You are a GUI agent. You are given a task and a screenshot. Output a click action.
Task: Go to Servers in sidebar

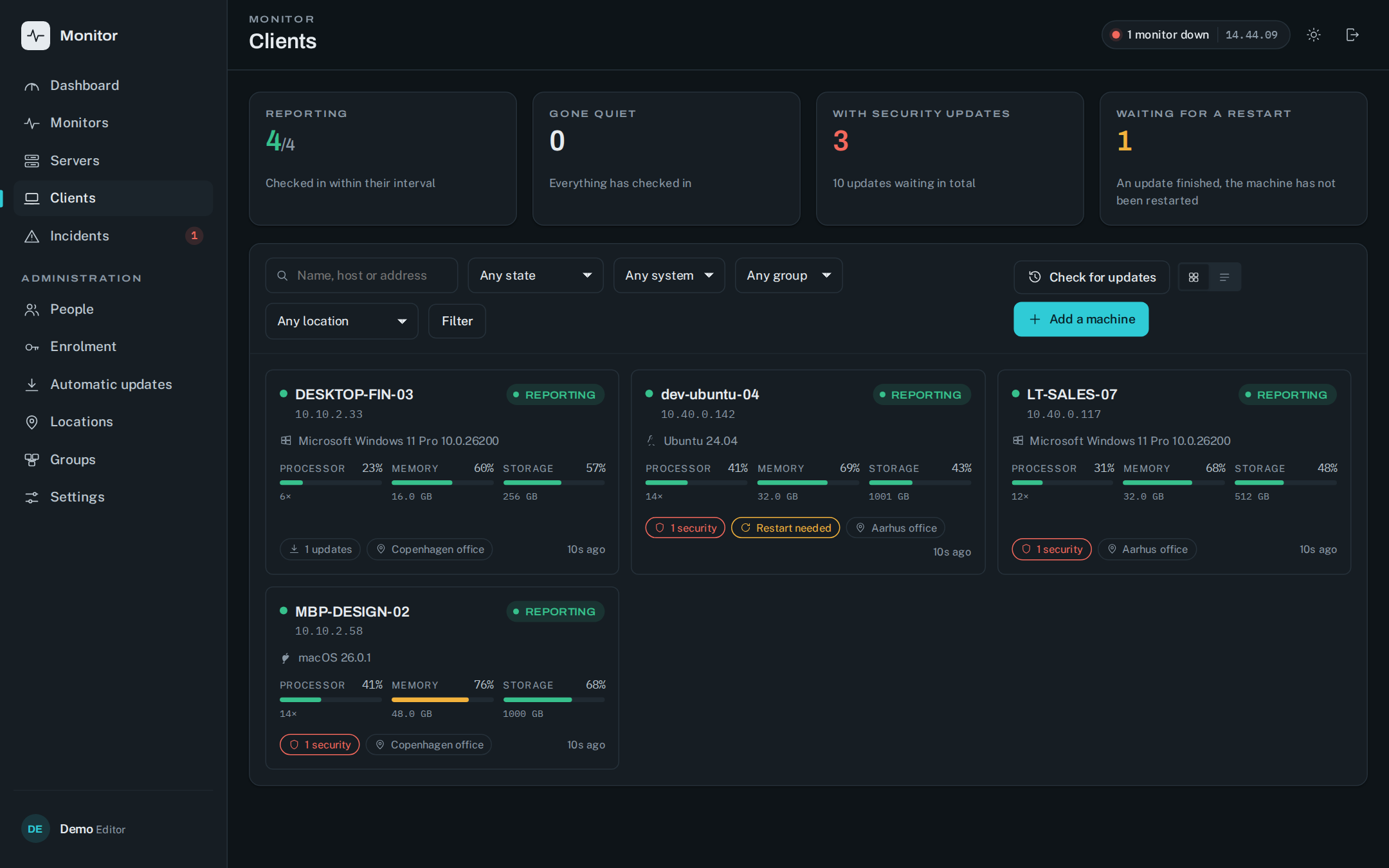(x=113, y=161)
